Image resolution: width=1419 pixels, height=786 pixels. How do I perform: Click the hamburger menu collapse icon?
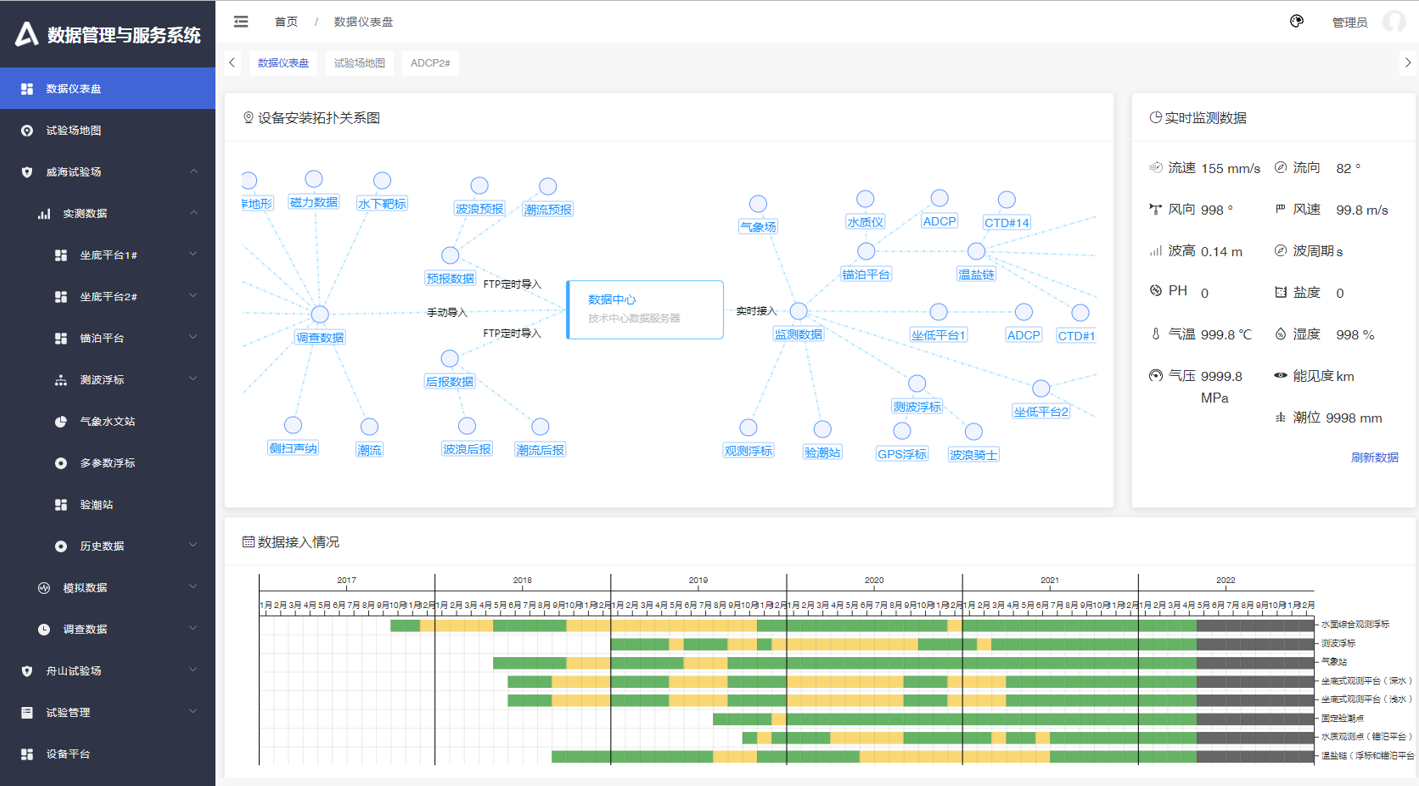point(241,21)
